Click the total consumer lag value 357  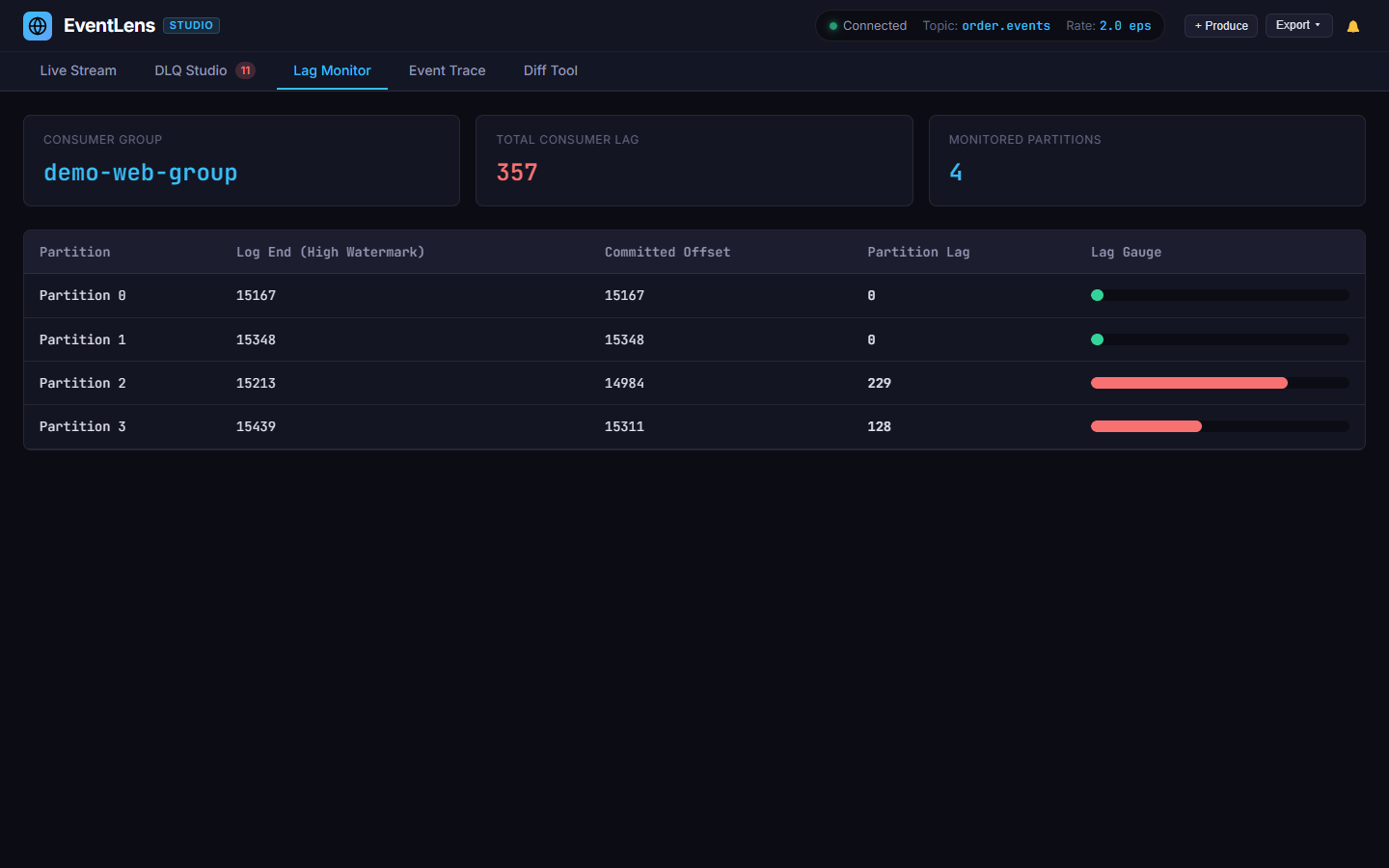tap(517, 173)
